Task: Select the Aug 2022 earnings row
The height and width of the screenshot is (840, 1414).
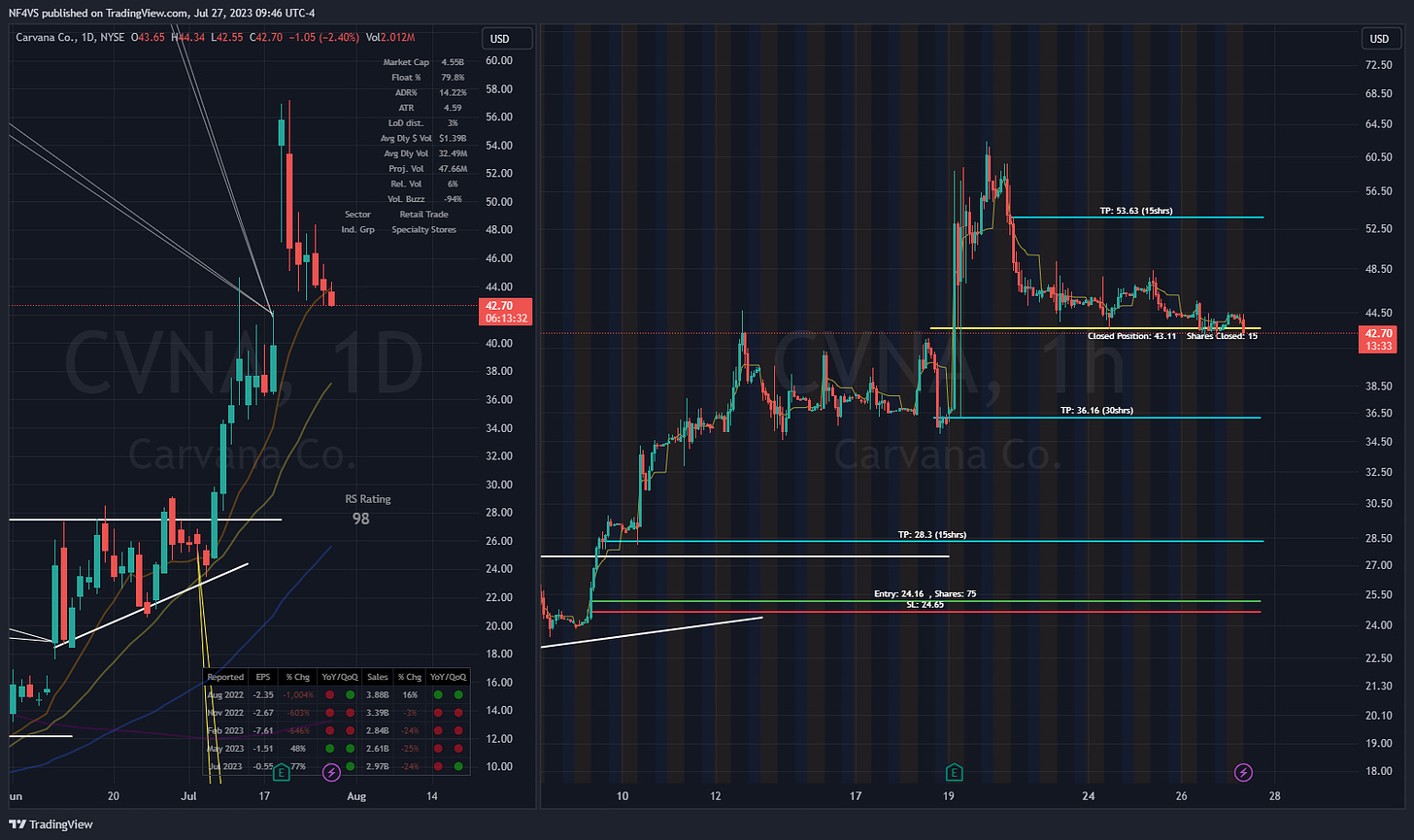Action: tap(336, 694)
